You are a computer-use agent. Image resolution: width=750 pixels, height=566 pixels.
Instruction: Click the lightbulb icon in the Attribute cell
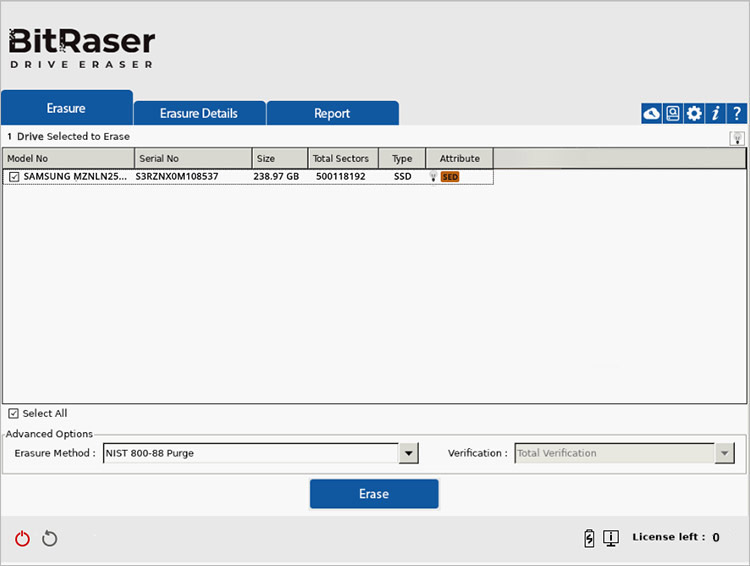433,177
